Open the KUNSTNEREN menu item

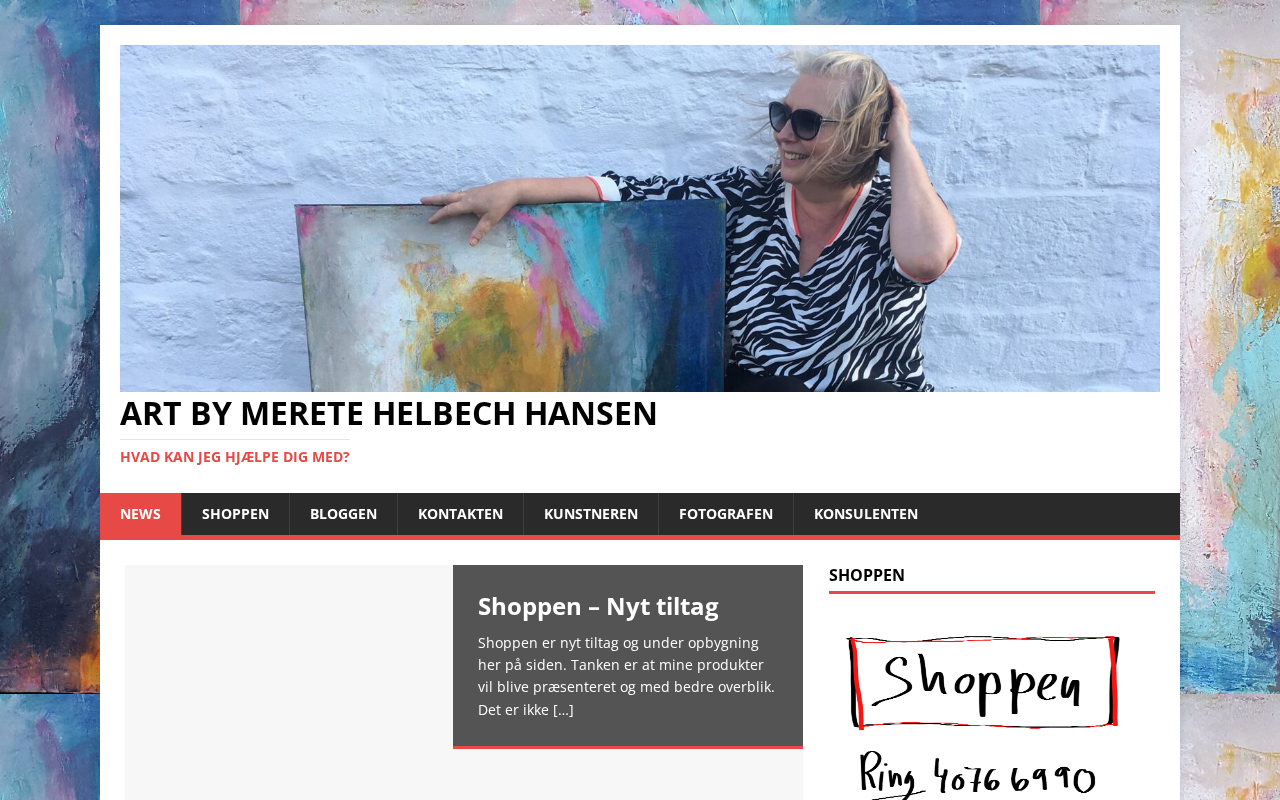coord(591,514)
